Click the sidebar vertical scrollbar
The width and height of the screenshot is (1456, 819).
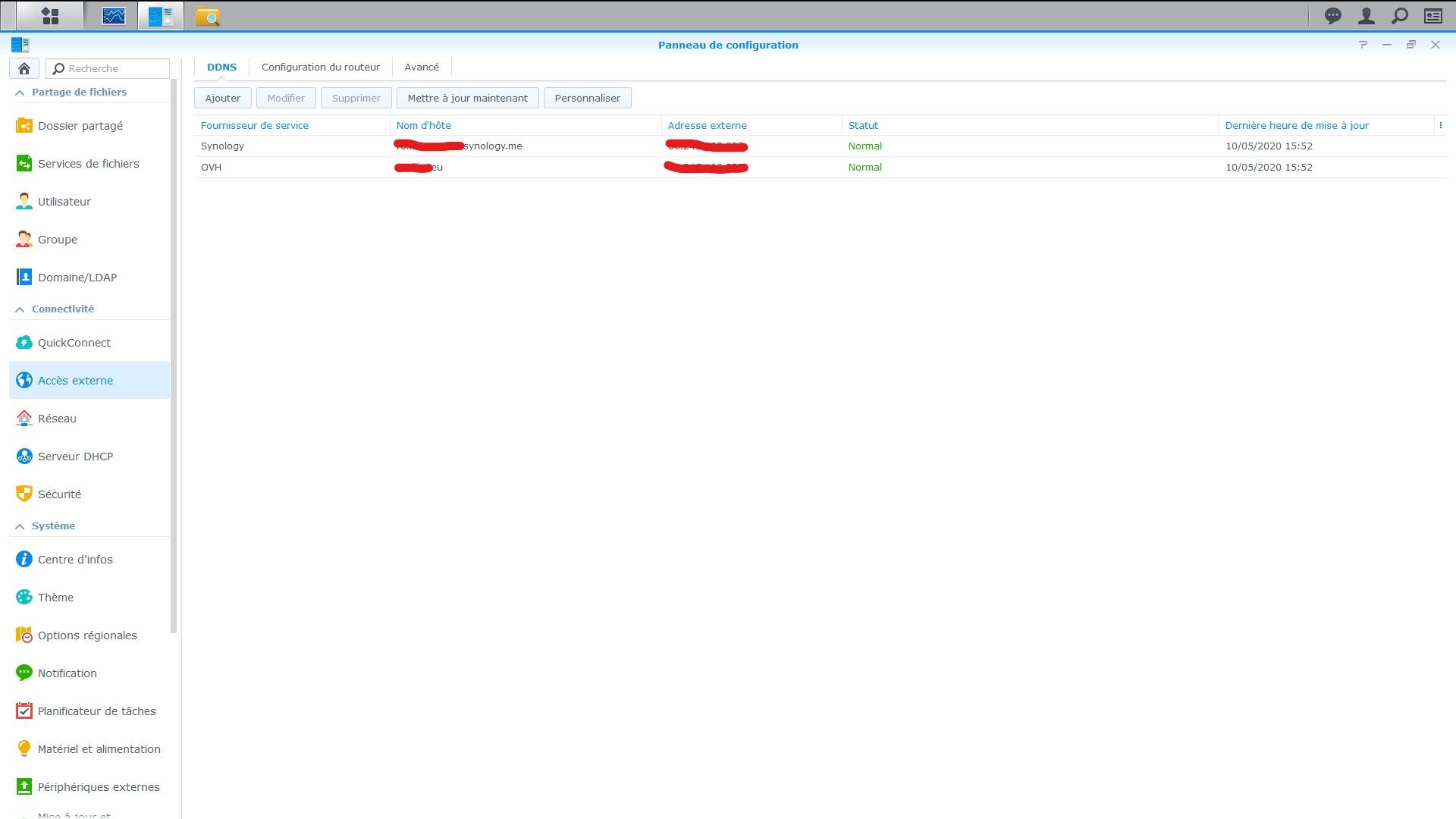174,356
